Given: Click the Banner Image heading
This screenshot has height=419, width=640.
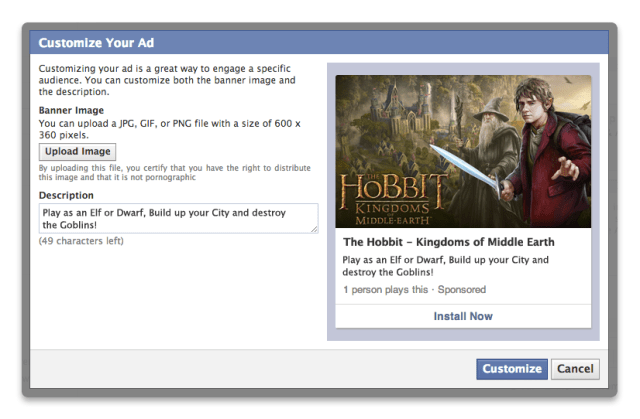Looking at the screenshot, I should coord(71,110).
